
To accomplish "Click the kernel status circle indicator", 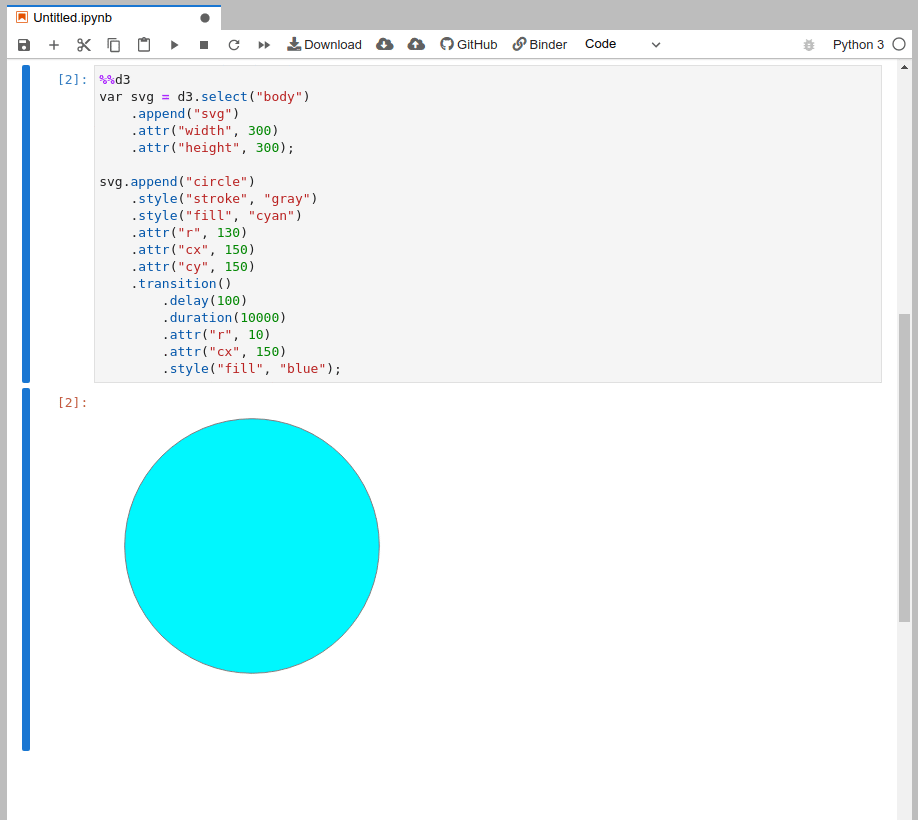I will tap(899, 44).
